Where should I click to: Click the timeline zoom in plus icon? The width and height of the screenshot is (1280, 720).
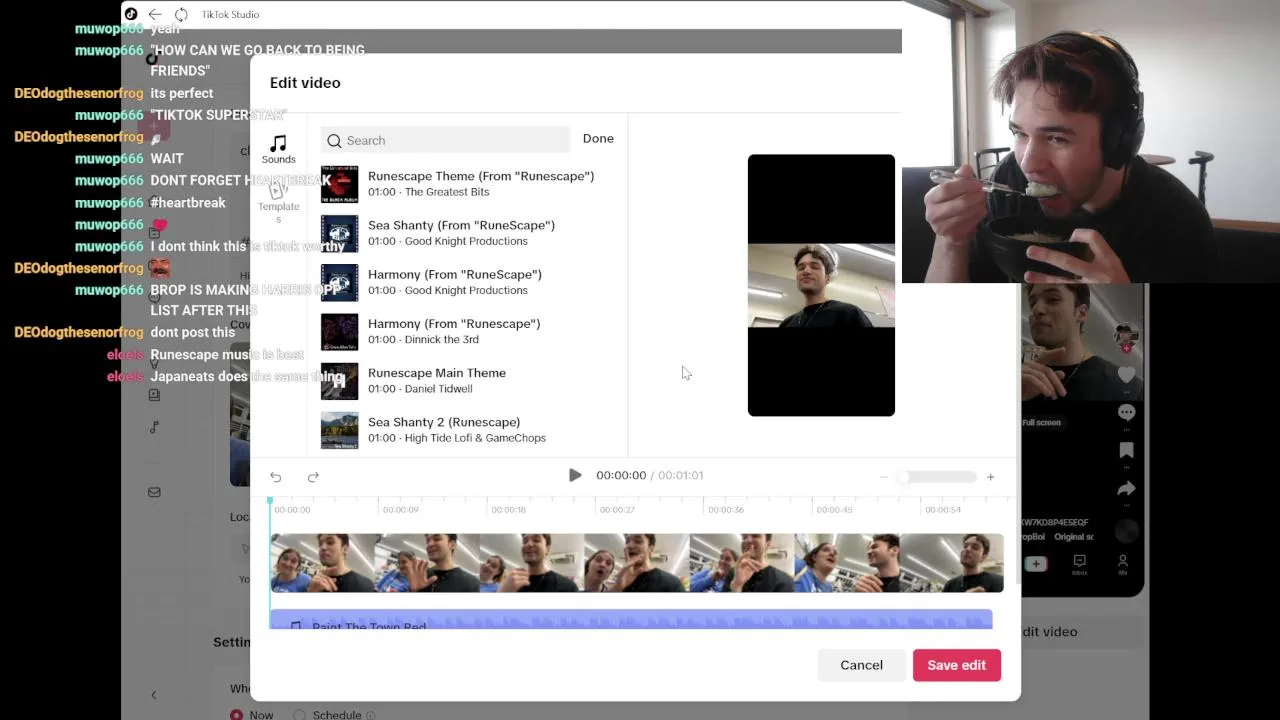[x=990, y=477]
